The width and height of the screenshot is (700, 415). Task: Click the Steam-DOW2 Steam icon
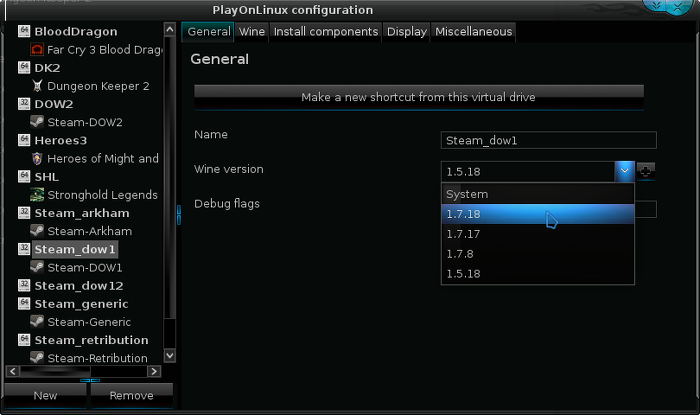37,122
